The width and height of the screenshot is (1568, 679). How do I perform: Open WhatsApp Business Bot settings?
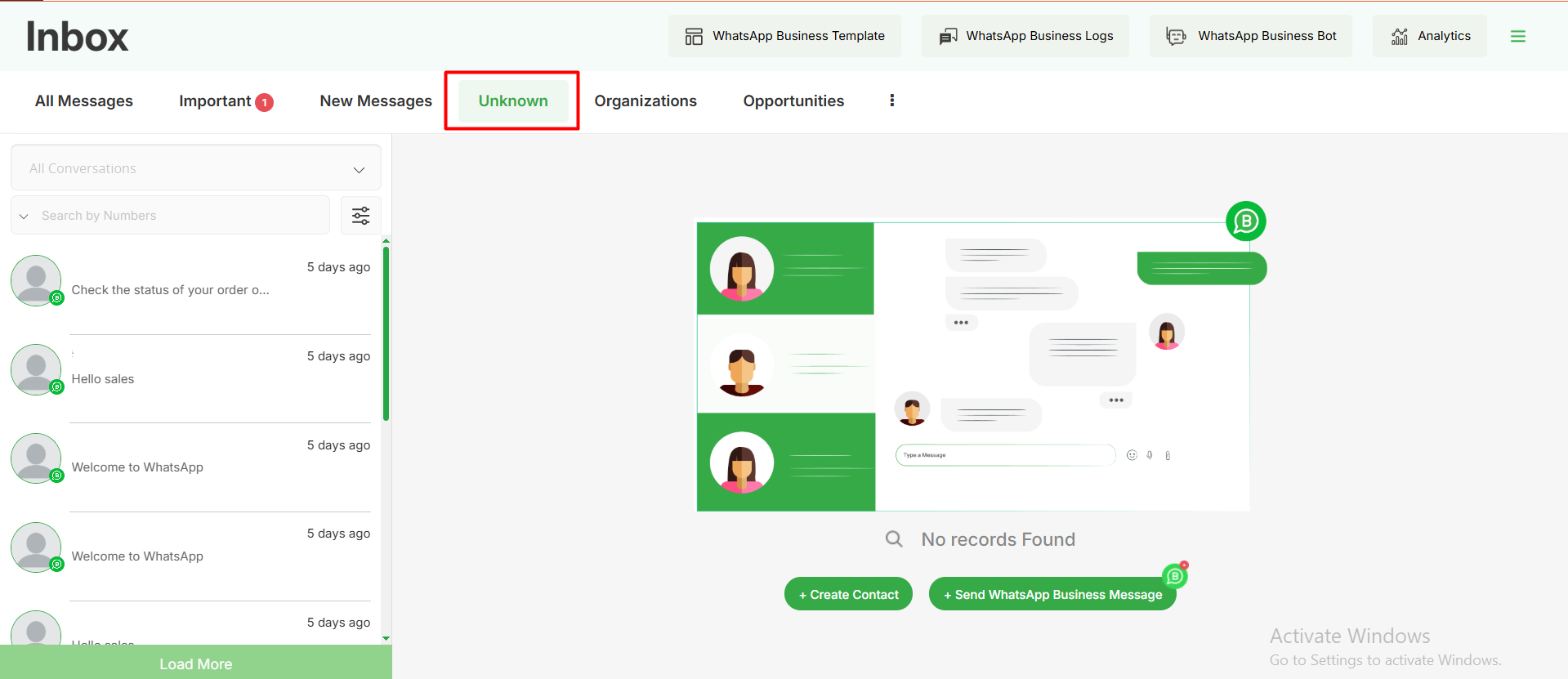tap(1250, 36)
